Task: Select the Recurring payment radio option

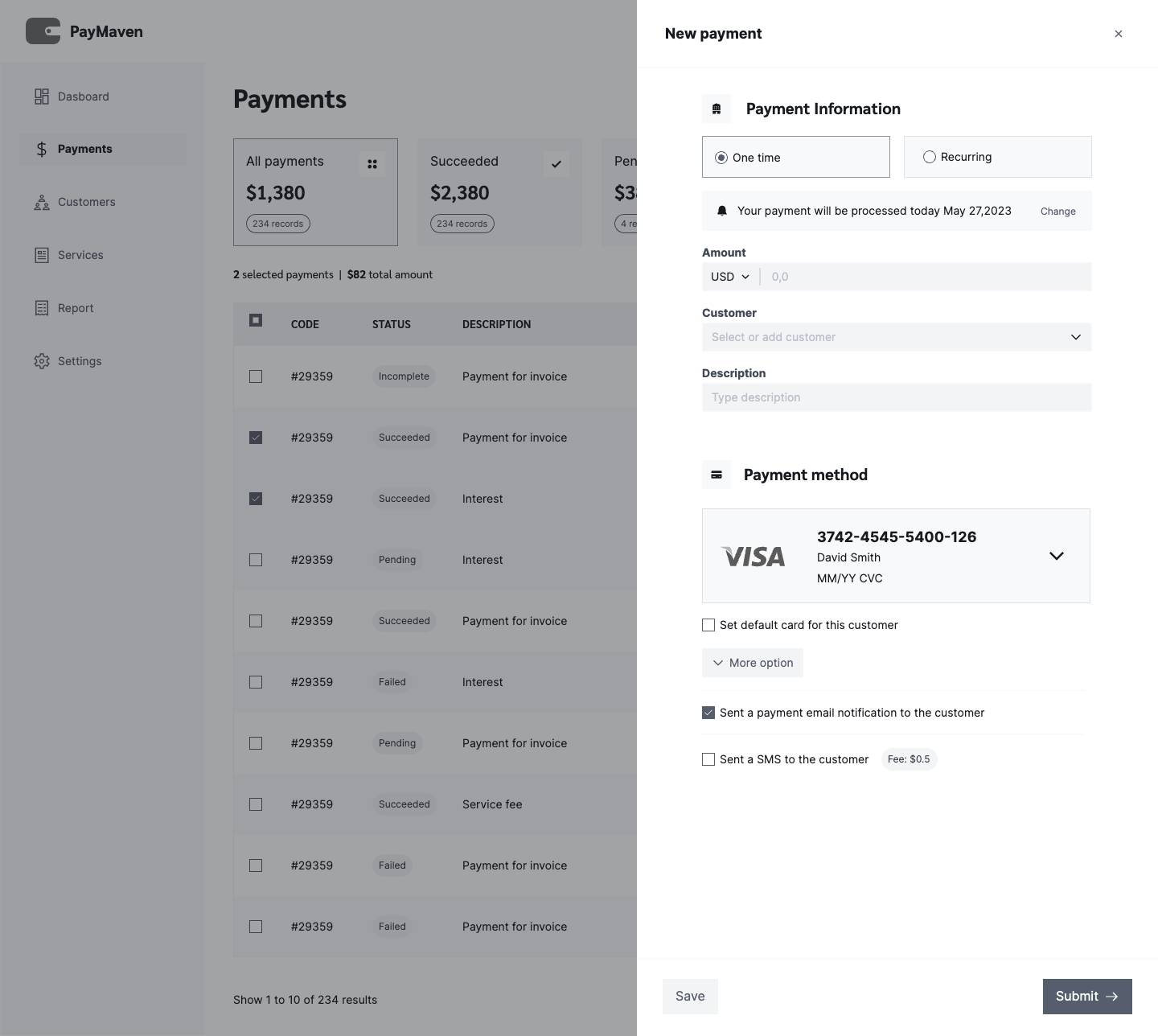Action: coord(930,158)
